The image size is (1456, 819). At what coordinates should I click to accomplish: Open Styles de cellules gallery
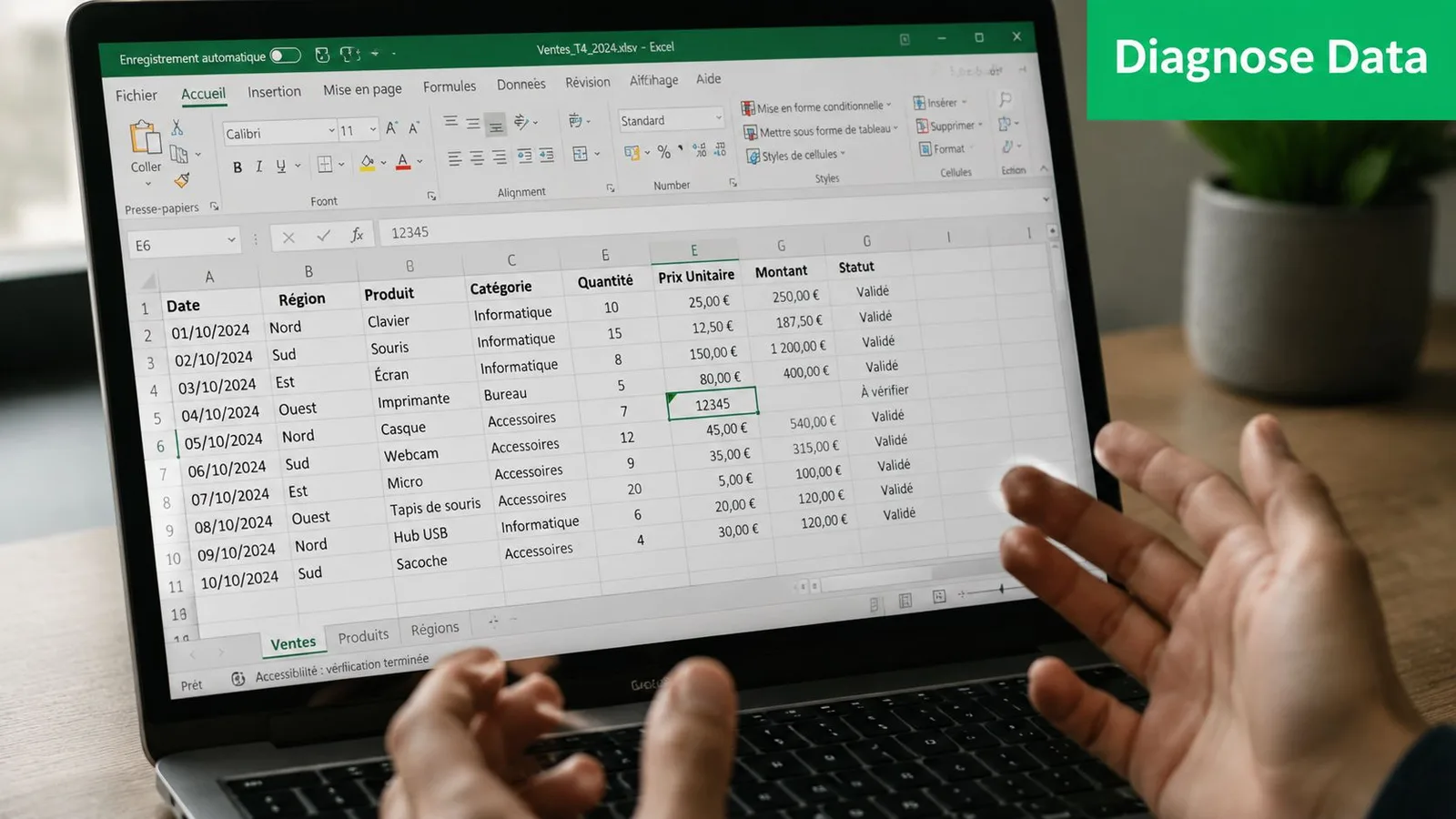click(x=796, y=156)
